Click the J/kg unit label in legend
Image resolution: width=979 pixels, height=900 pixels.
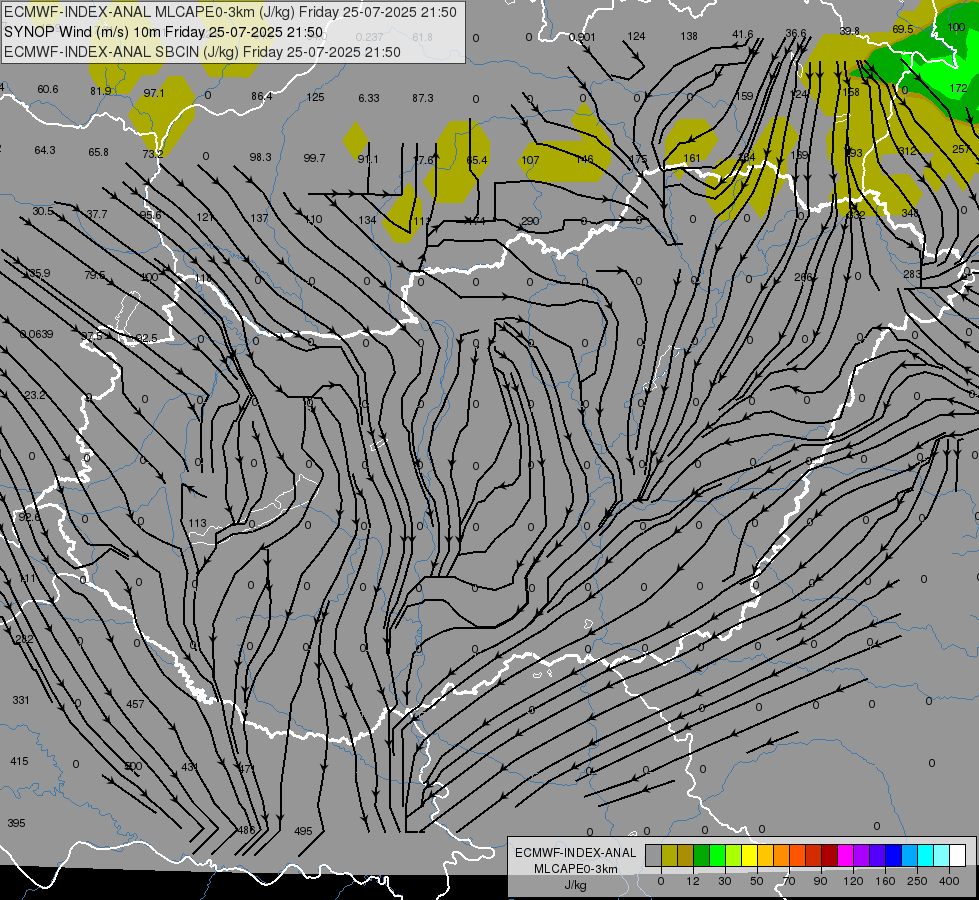click(x=576, y=885)
